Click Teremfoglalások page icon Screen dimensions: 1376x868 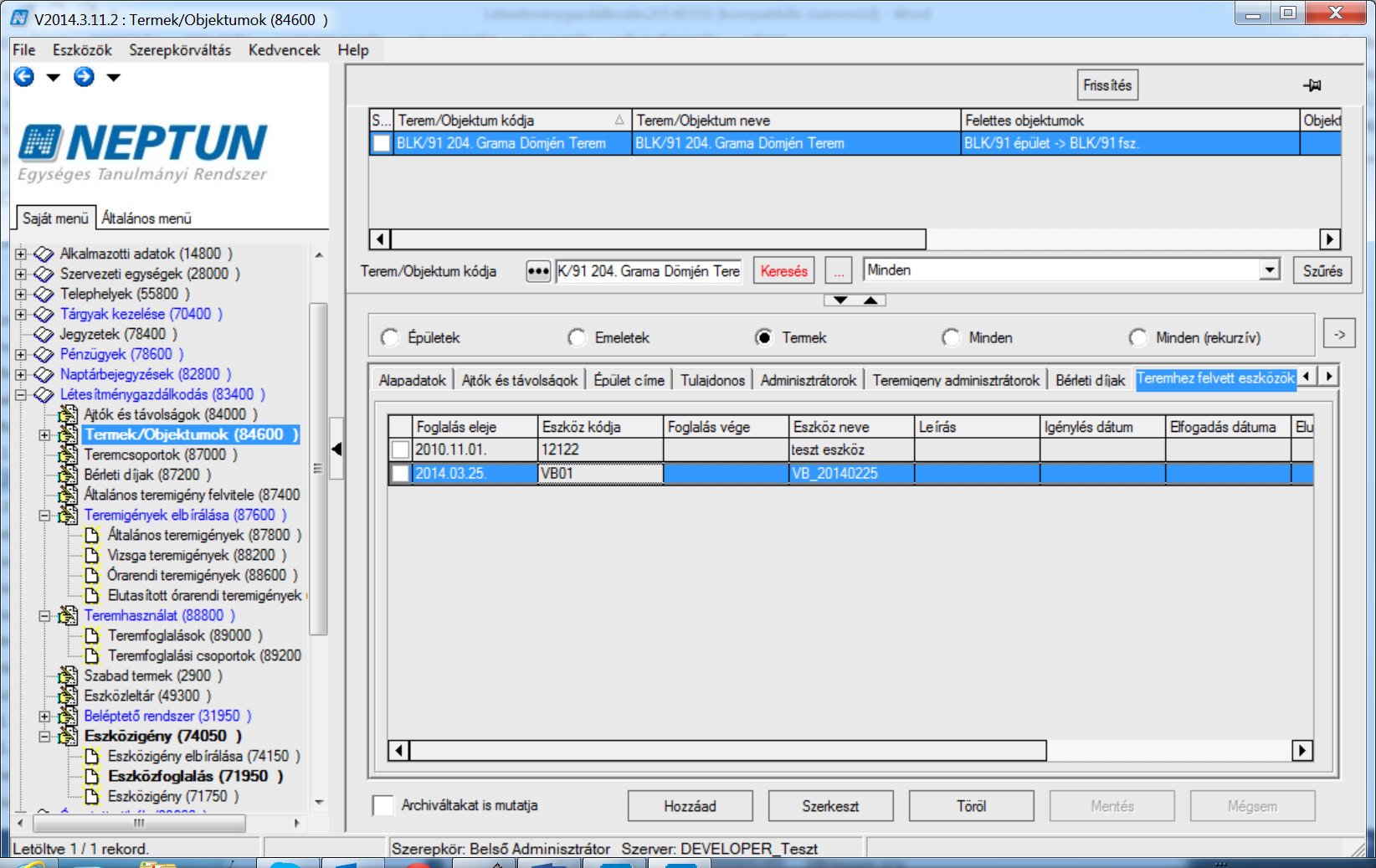pos(93,635)
